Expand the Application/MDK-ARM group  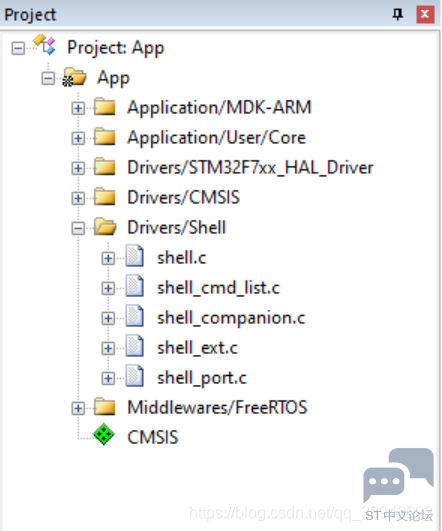point(78,108)
